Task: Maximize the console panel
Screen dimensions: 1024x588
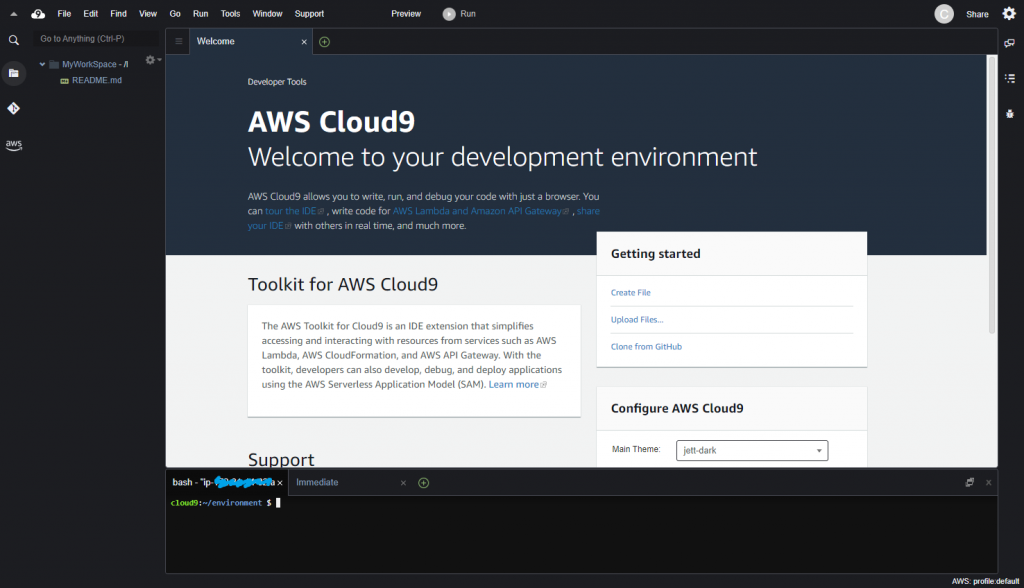Action: [970, 482]
